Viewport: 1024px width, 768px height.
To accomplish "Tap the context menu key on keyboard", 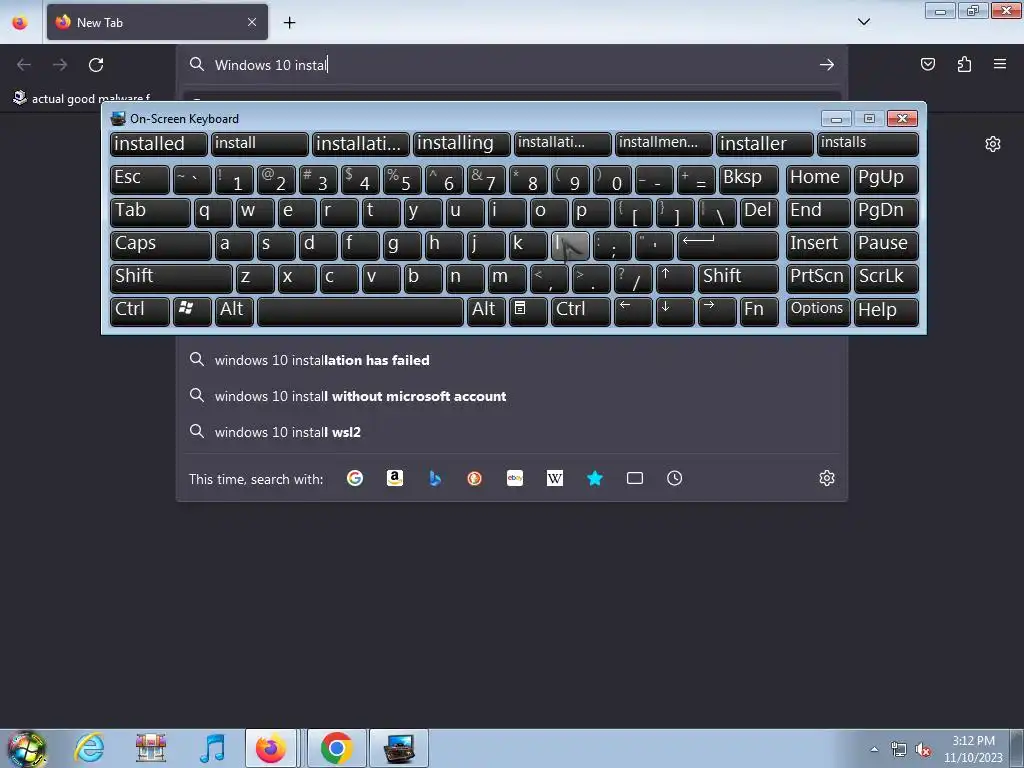I will pos(528,310).
